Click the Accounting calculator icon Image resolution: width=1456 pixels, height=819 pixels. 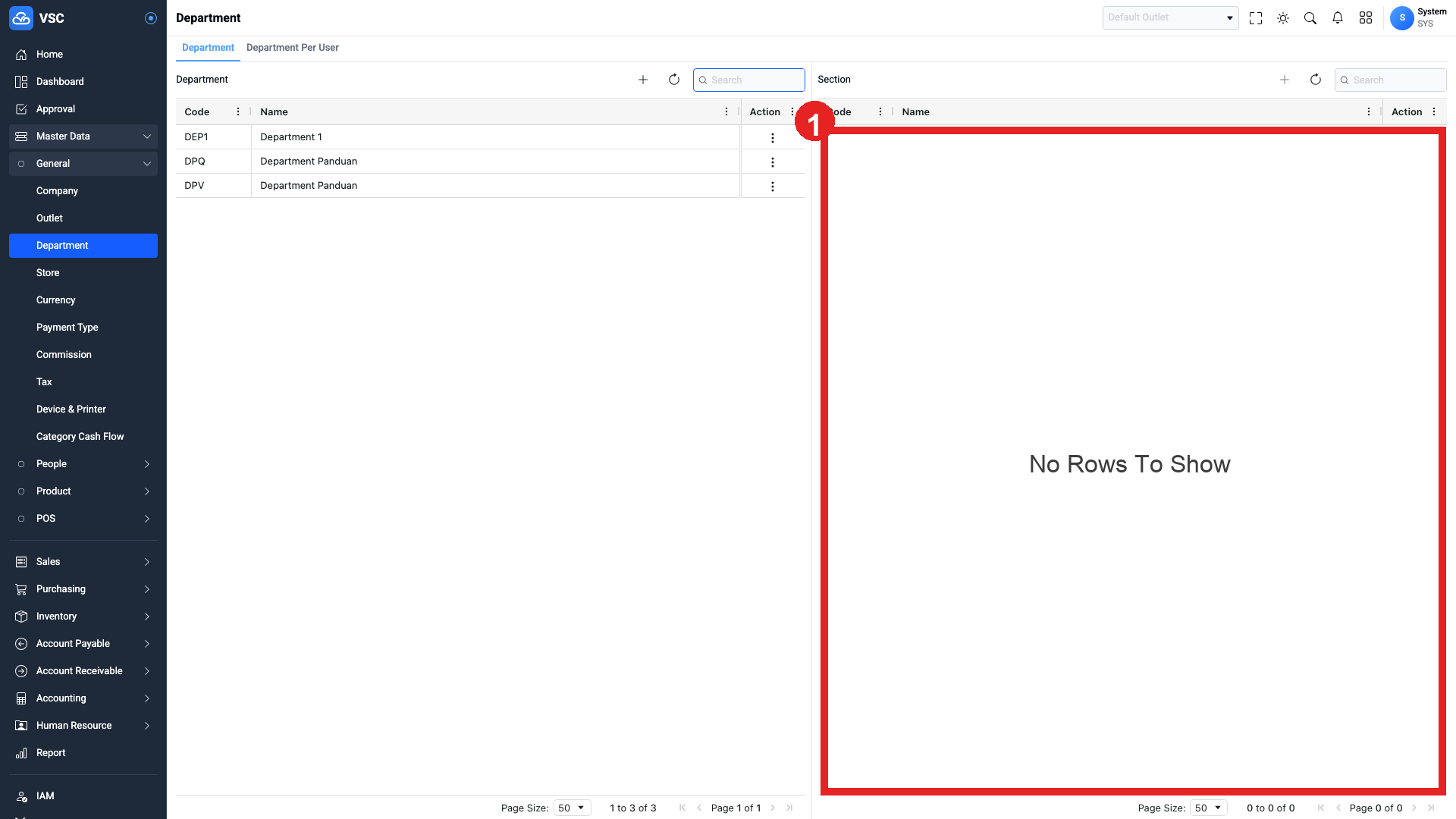(21, 698)
